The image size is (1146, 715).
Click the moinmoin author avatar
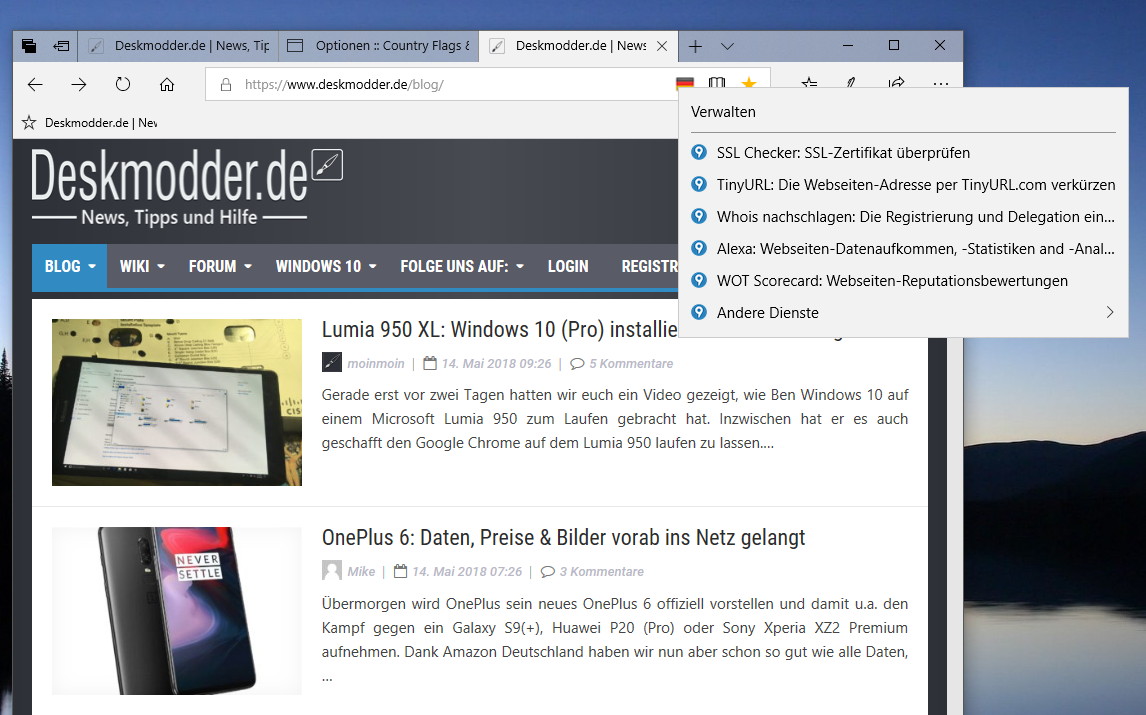(332, 363)
